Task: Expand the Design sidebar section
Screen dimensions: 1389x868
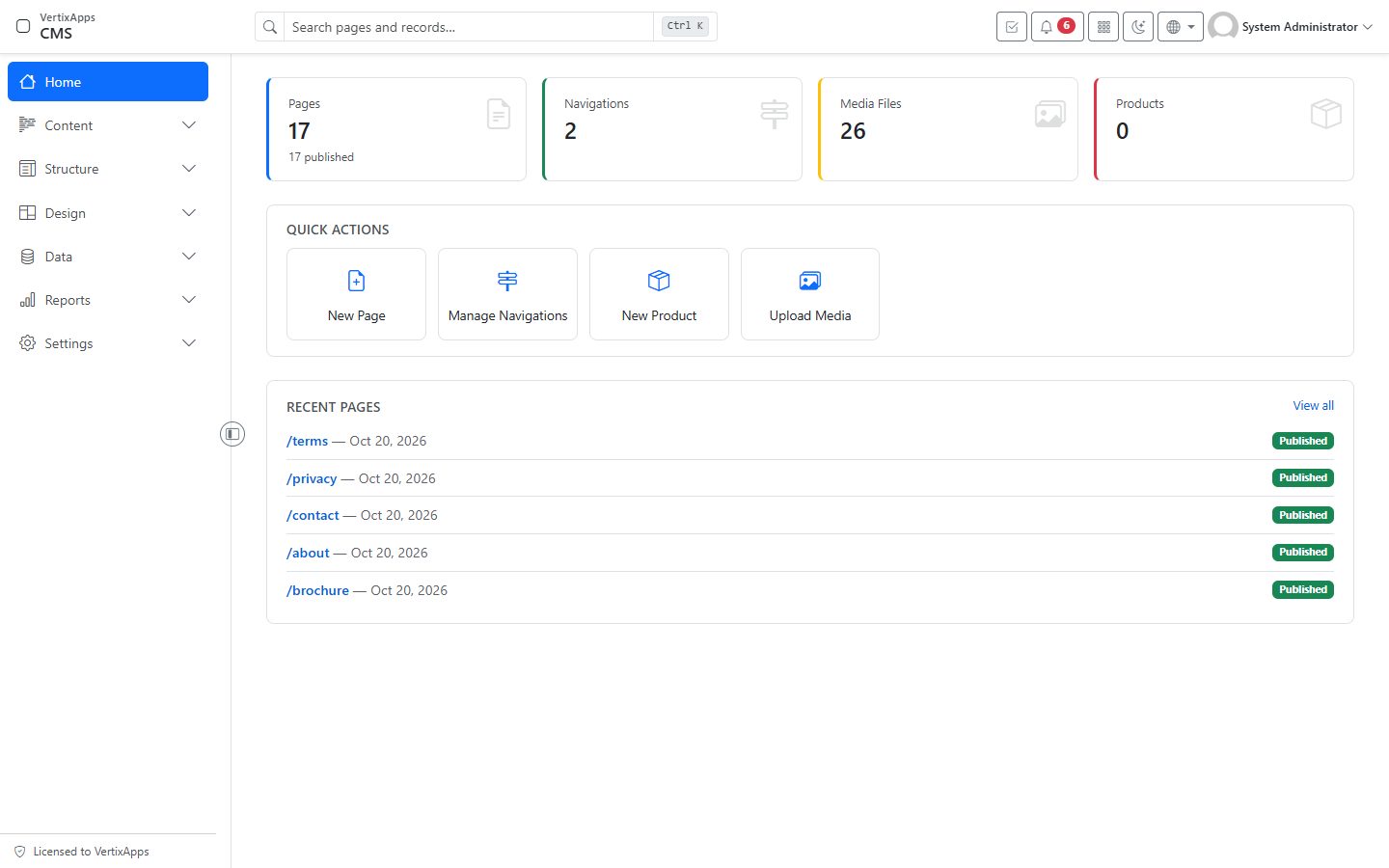Action: tap(108, 213)
